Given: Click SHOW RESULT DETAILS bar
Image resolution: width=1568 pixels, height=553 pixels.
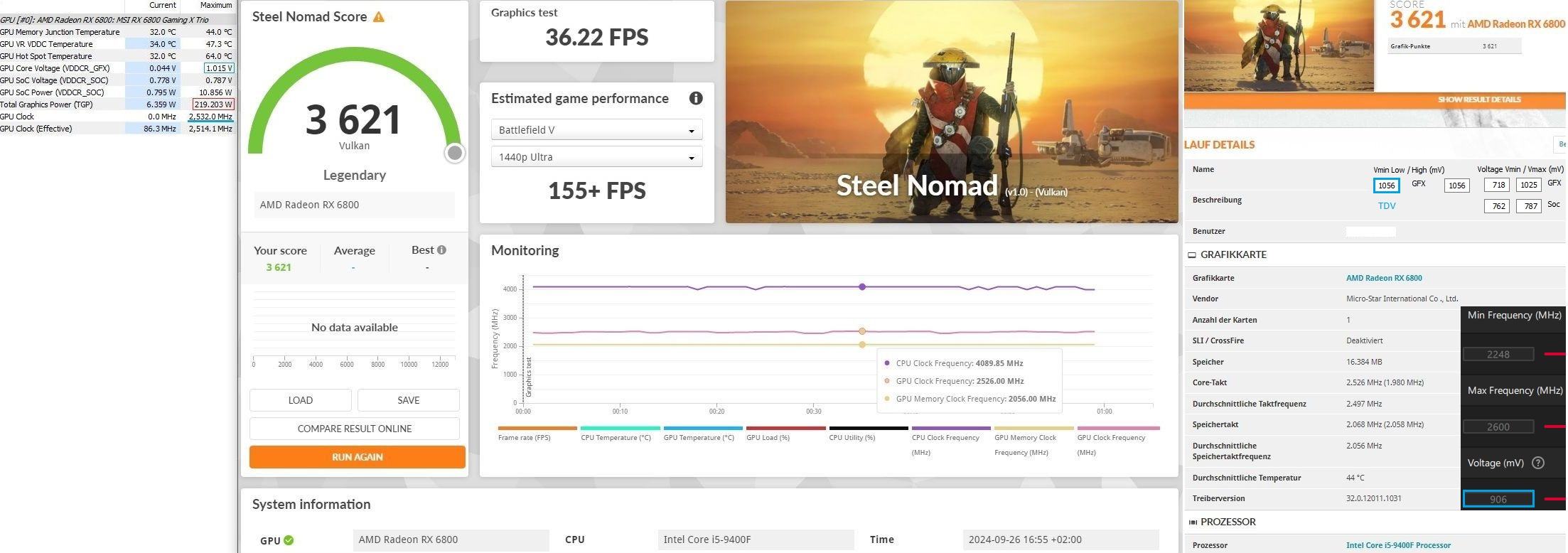Looking at the screenshot, I should click(1375, 100).
